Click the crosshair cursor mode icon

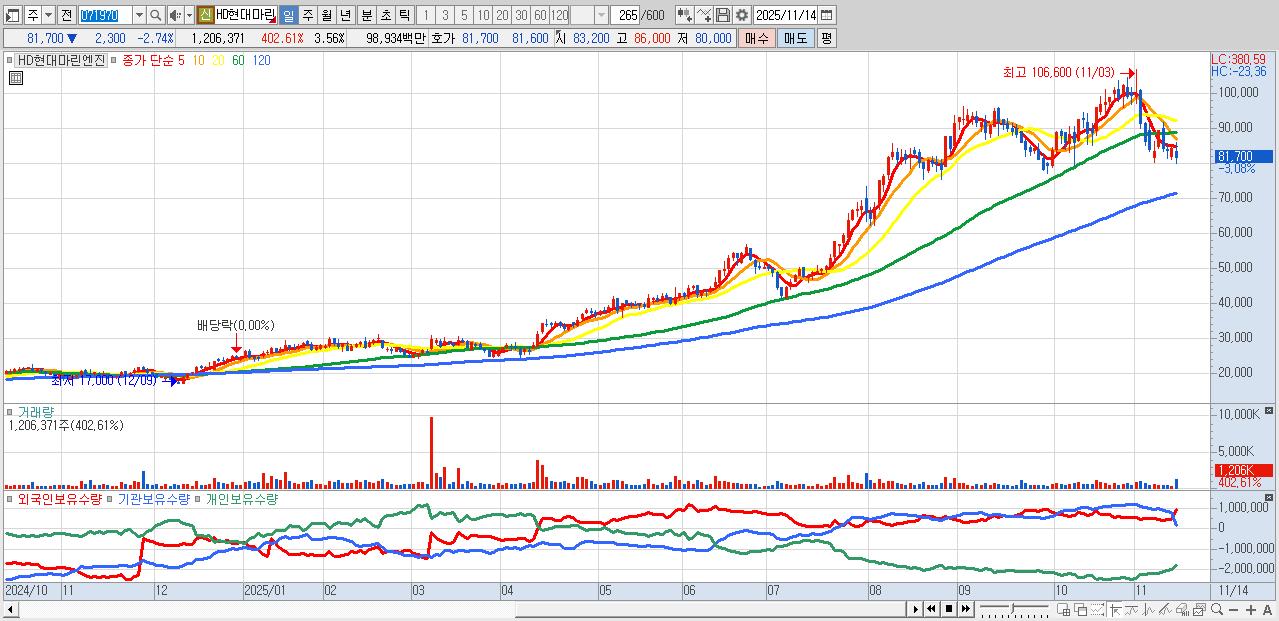(x=1115, y=609)
